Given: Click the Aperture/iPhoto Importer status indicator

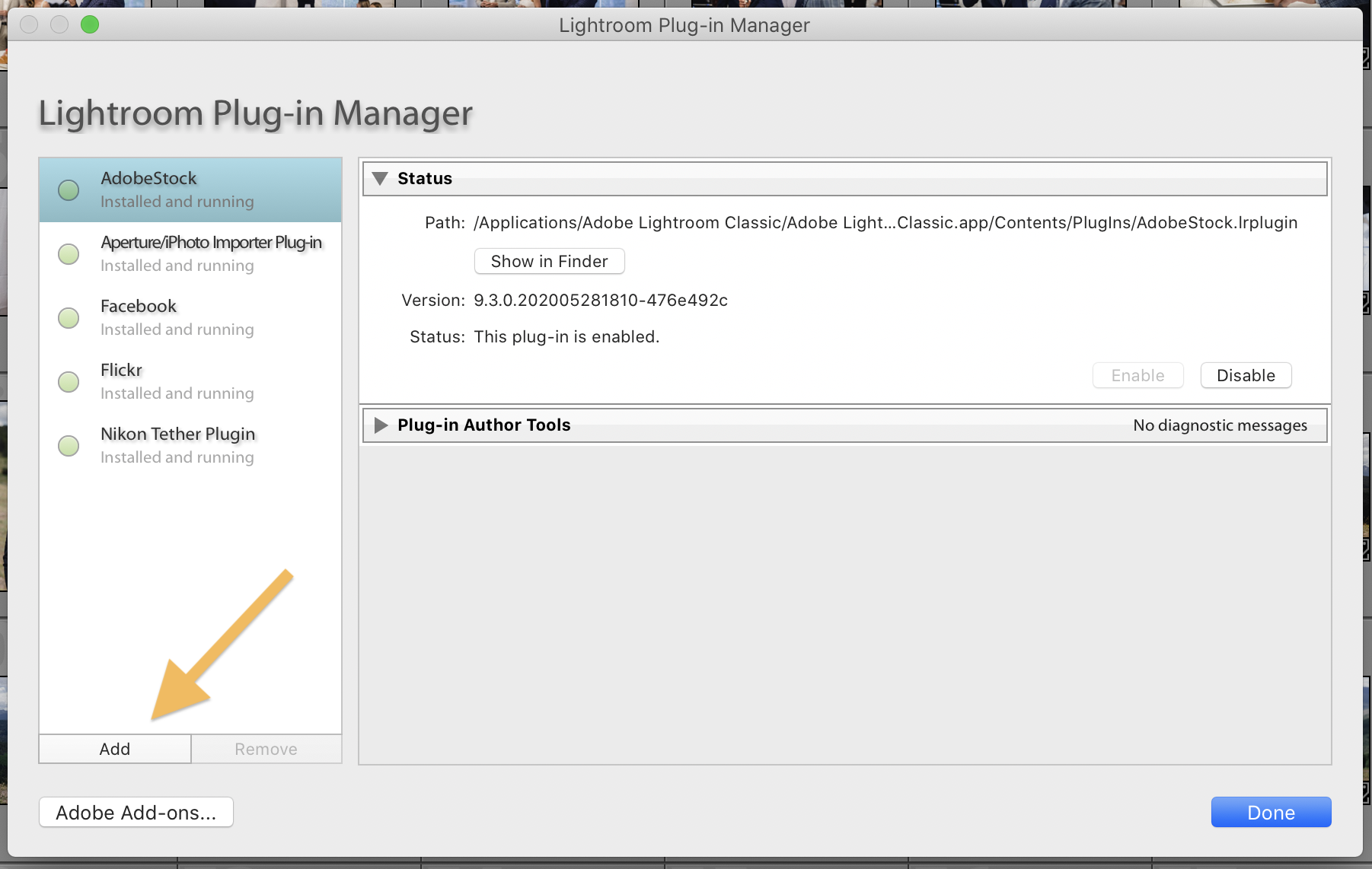Looking at the screenshot, I should tap(69, 254).
